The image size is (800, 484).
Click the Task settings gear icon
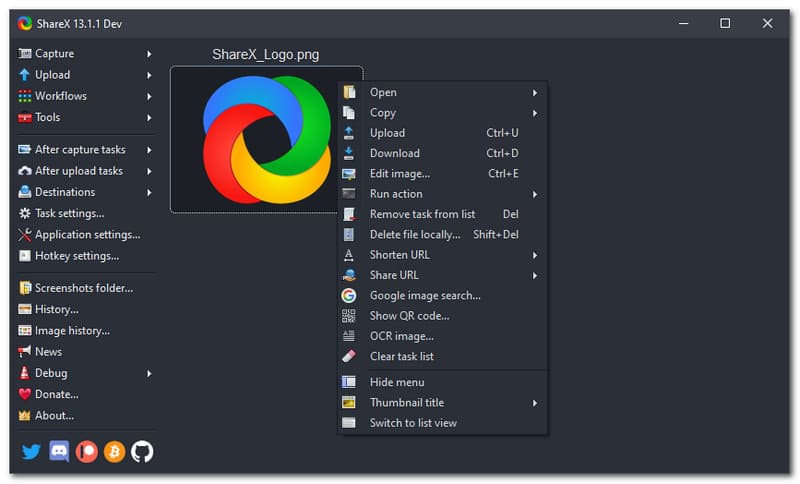tap(24, 213)
